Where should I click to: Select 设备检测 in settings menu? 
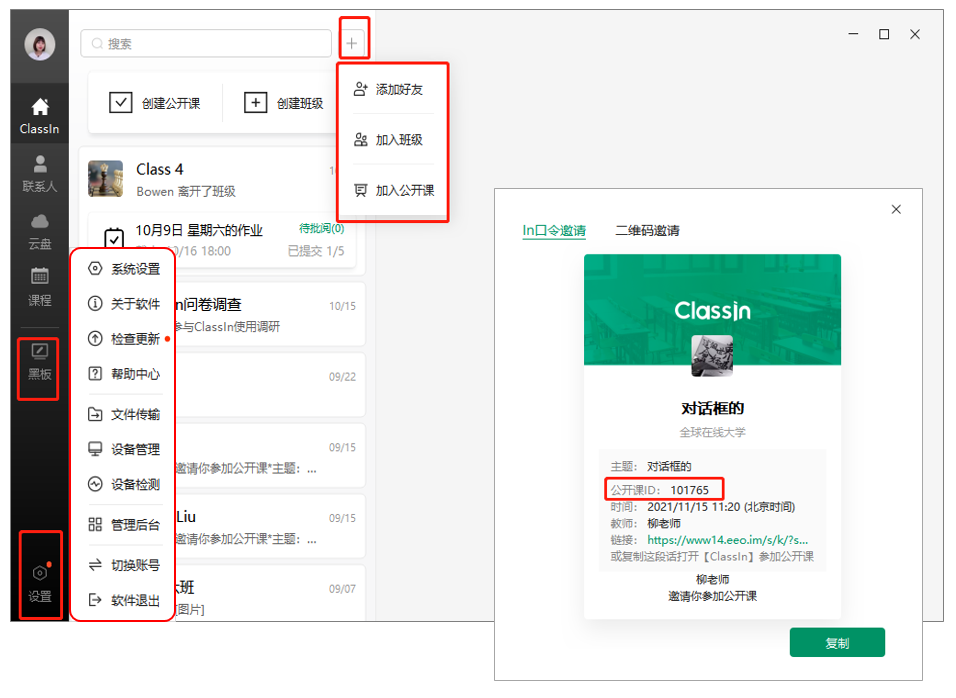[124, 485]
